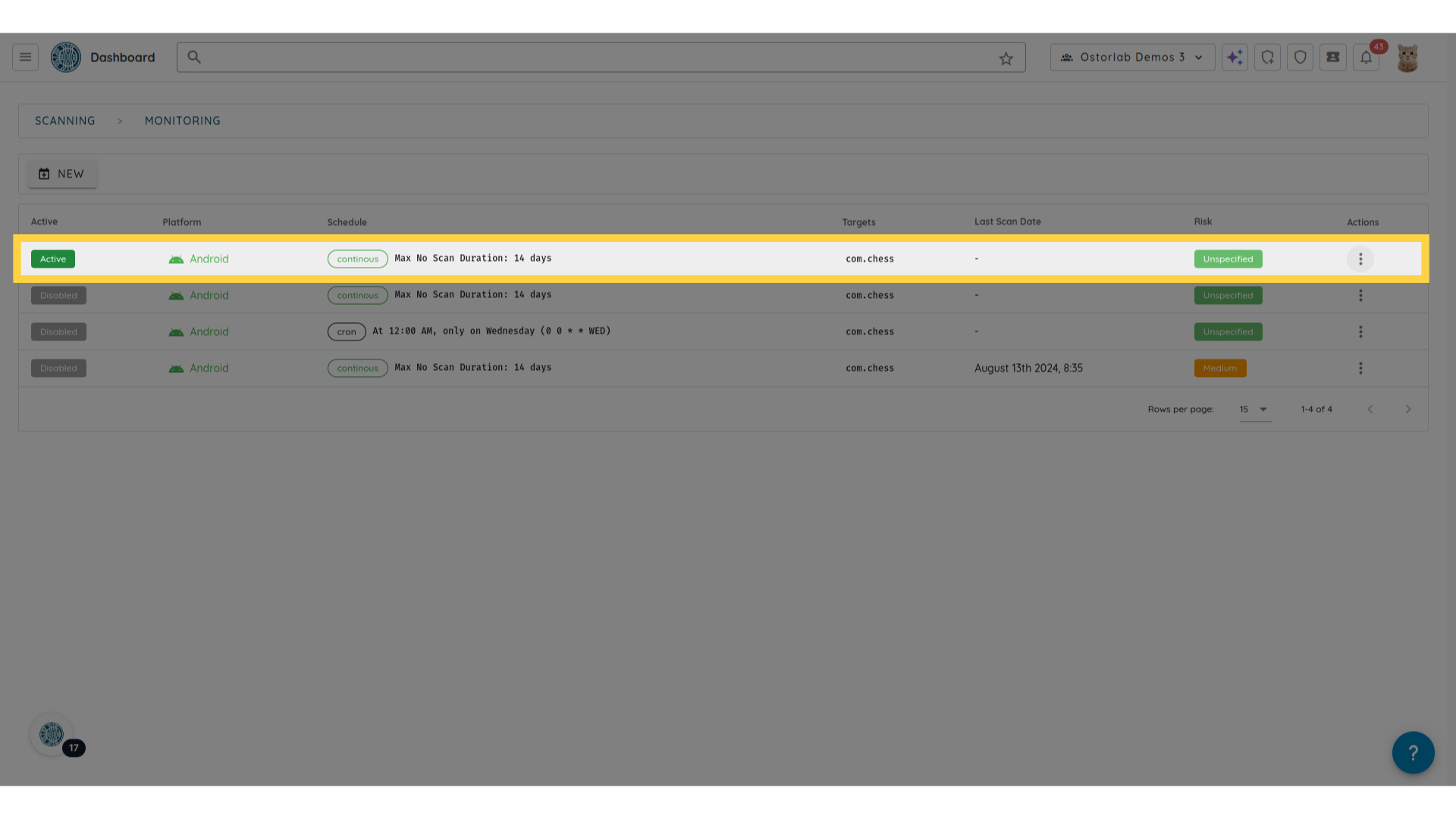Open actions menu for the Active rule

1360,259
